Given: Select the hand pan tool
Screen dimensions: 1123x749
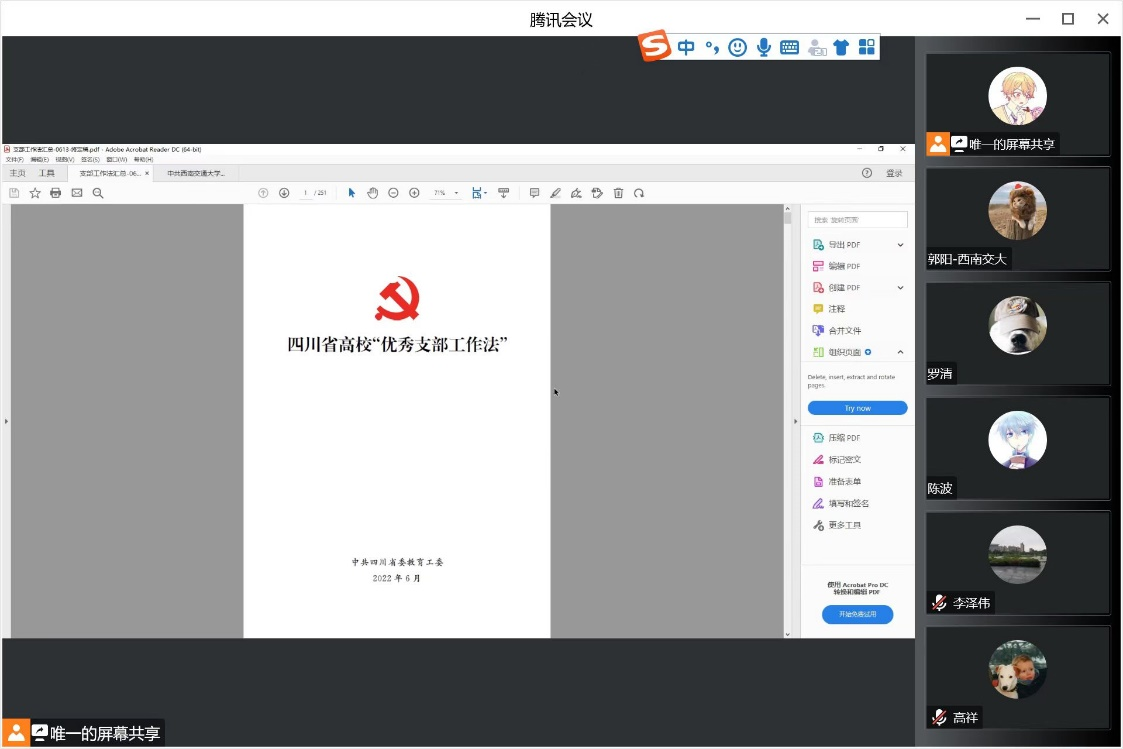Looking at the screenshot, I should click(x=372, y=193).
